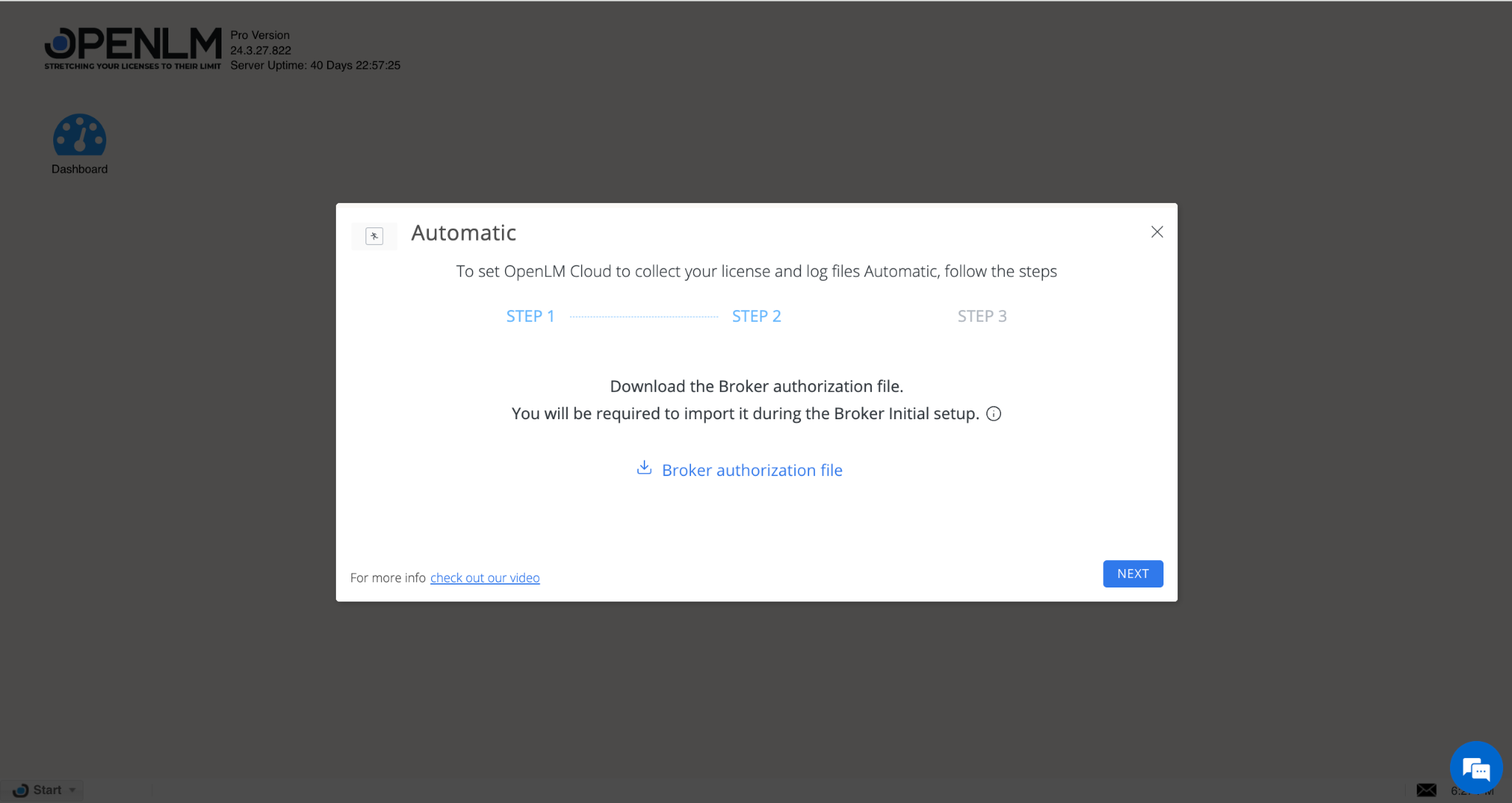Open the info tooltip about Broker Initial setup
Viewport: 1512px width, 803px height.
(x=994, y=413)
